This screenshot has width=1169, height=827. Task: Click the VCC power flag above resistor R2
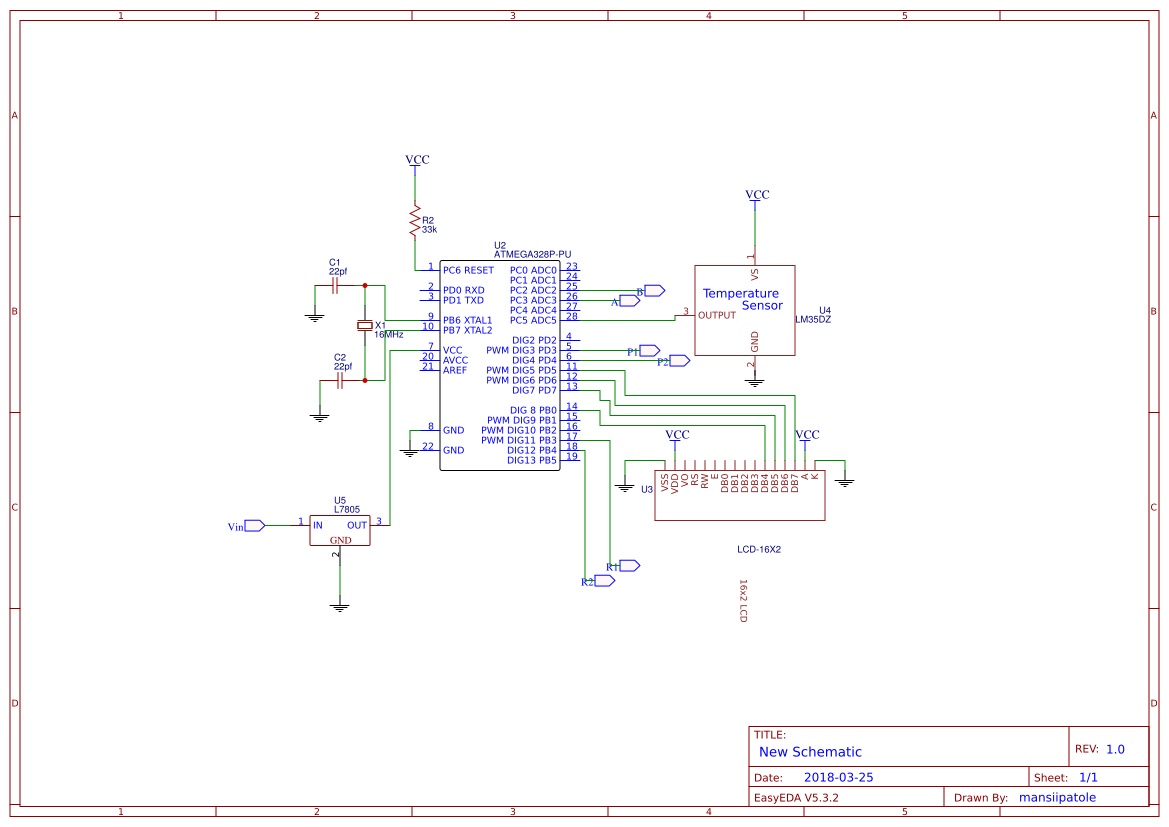tap(416, 160)
